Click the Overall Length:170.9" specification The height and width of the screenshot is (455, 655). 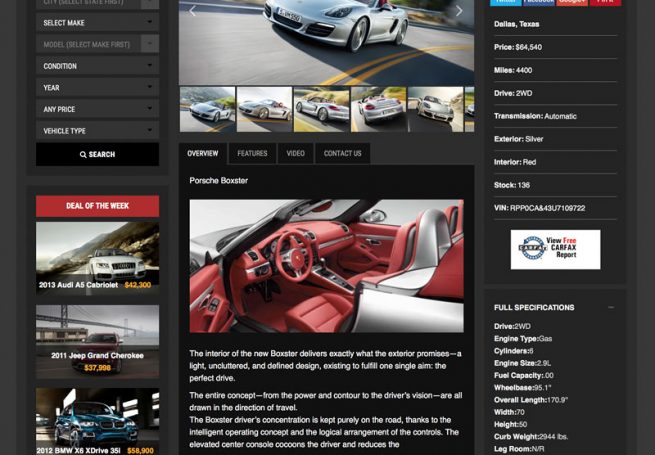(531, 400)
